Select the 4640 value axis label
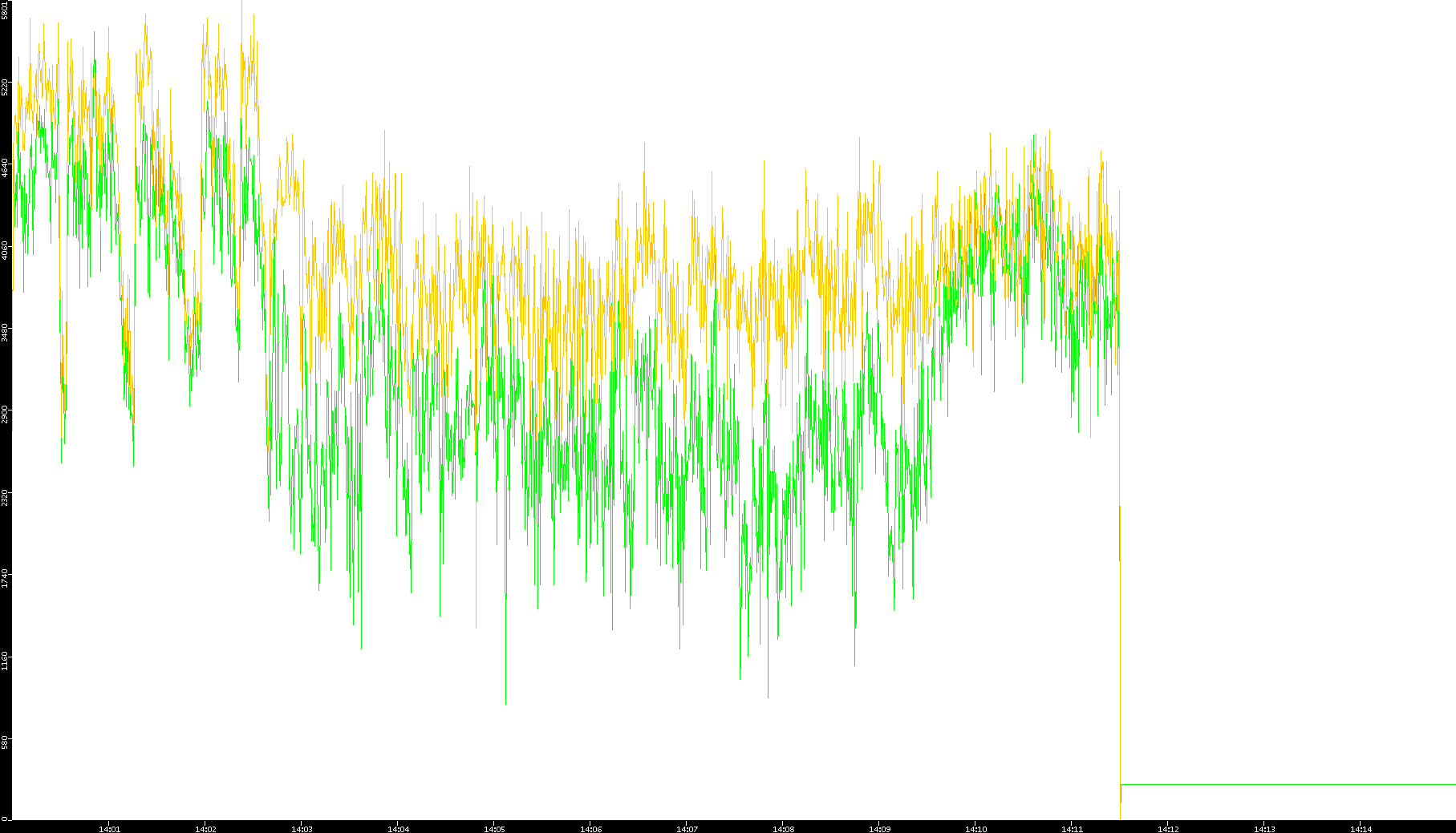 pos(6,168)
